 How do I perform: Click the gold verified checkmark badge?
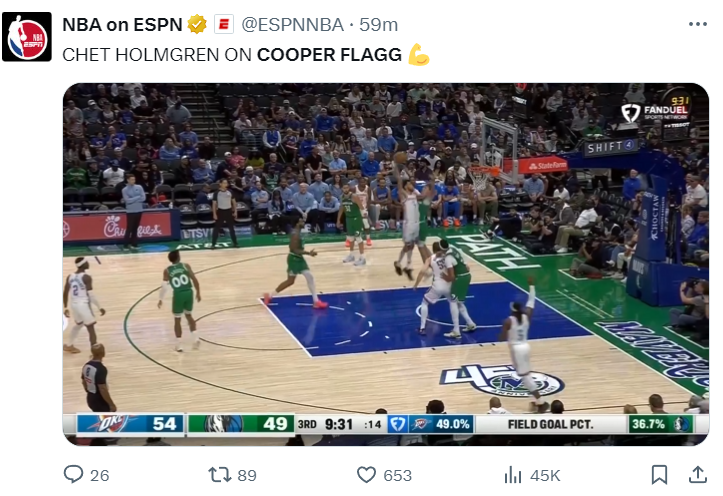click(197, 24)
